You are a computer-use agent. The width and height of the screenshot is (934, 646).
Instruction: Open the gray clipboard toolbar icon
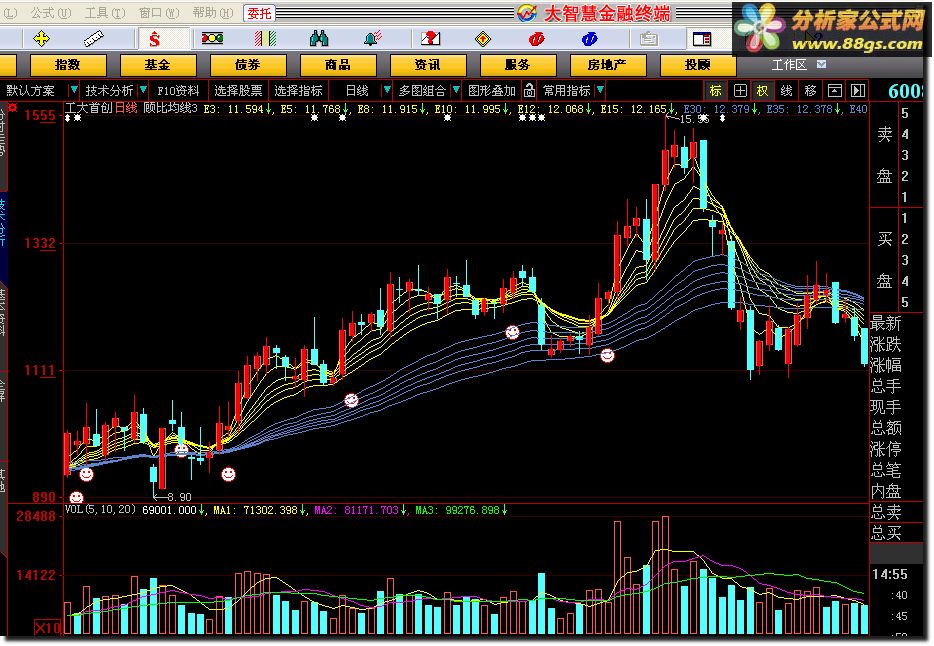point(649,39)
